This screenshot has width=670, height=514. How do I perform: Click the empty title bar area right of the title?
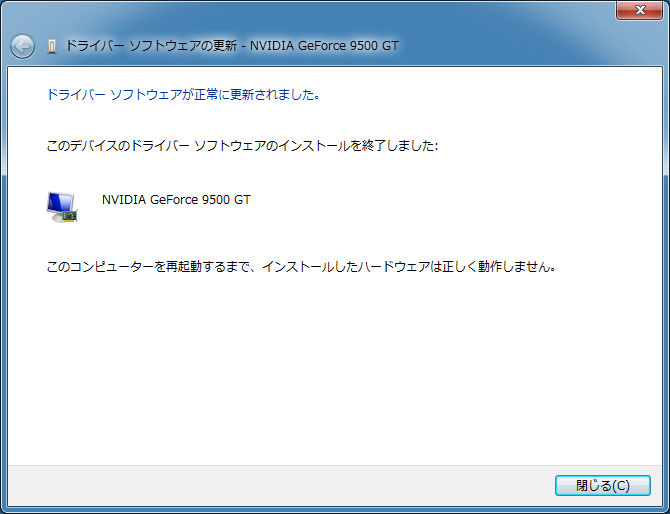click(520, 46)
